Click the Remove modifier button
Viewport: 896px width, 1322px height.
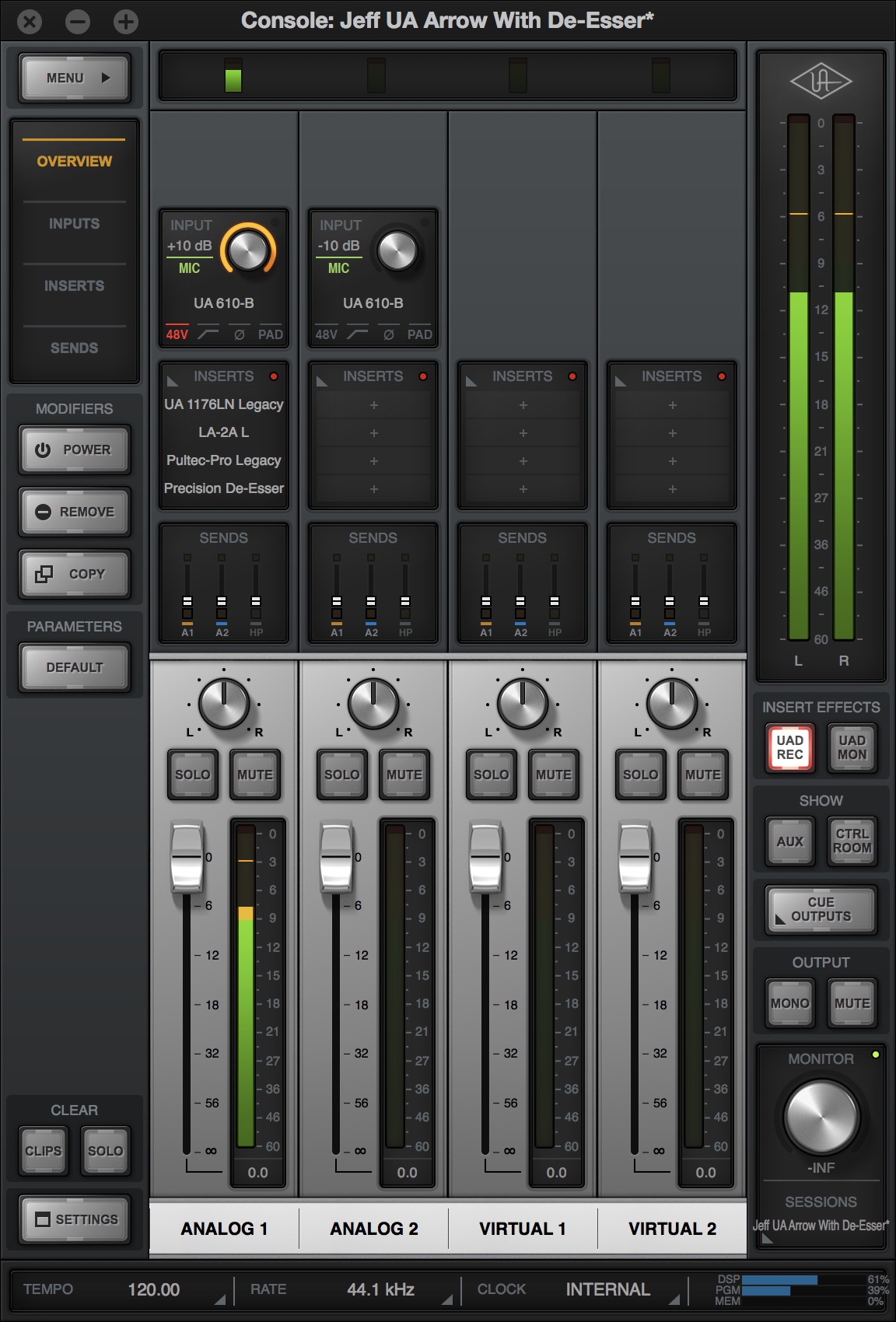point(75,512)
